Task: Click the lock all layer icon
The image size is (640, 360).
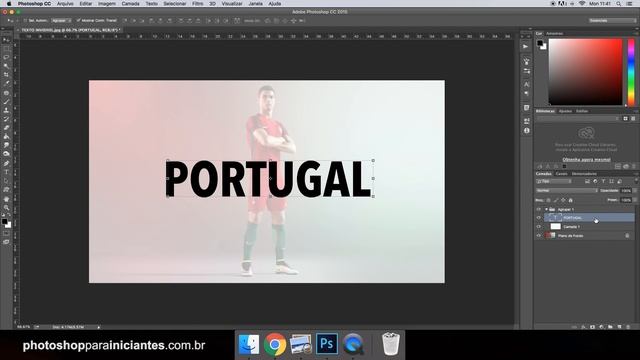Action: pos(571,200)
